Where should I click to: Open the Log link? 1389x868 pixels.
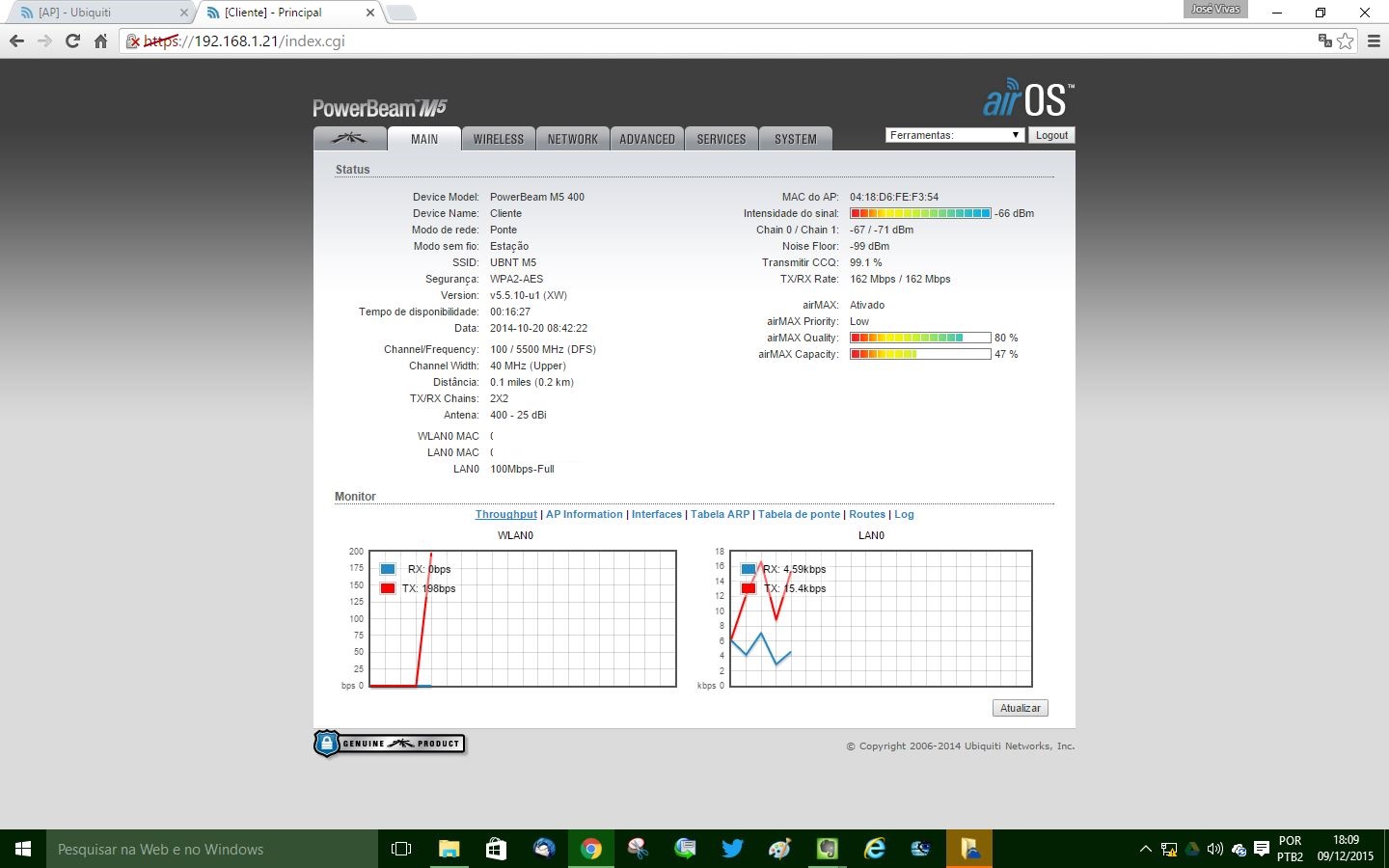(904, 514)
